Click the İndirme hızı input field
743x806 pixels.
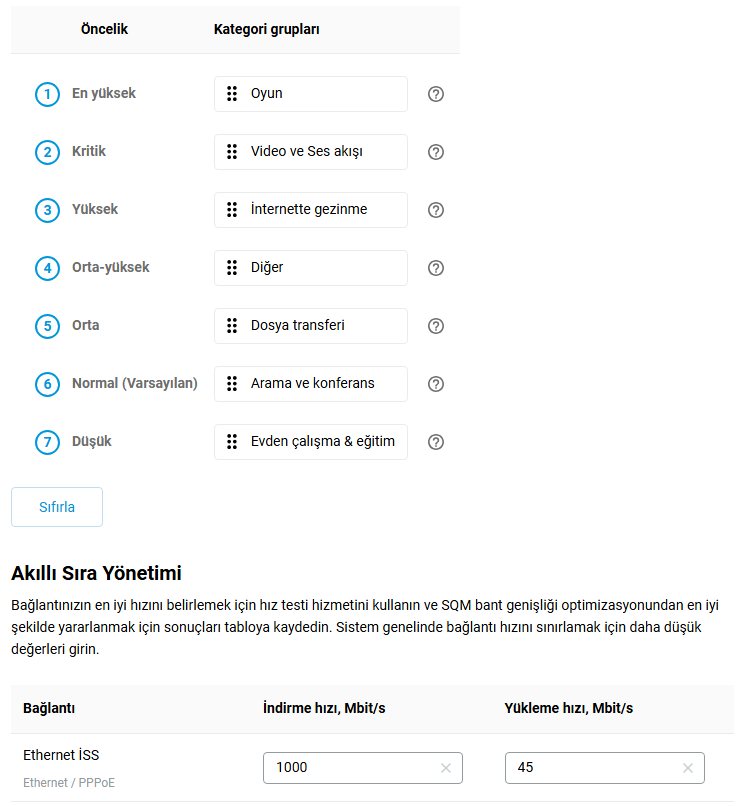coord(363,768)
